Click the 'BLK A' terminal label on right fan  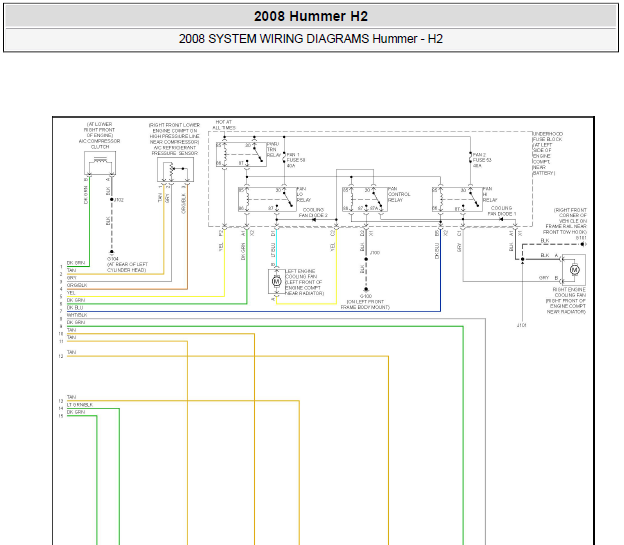(549, 255)
